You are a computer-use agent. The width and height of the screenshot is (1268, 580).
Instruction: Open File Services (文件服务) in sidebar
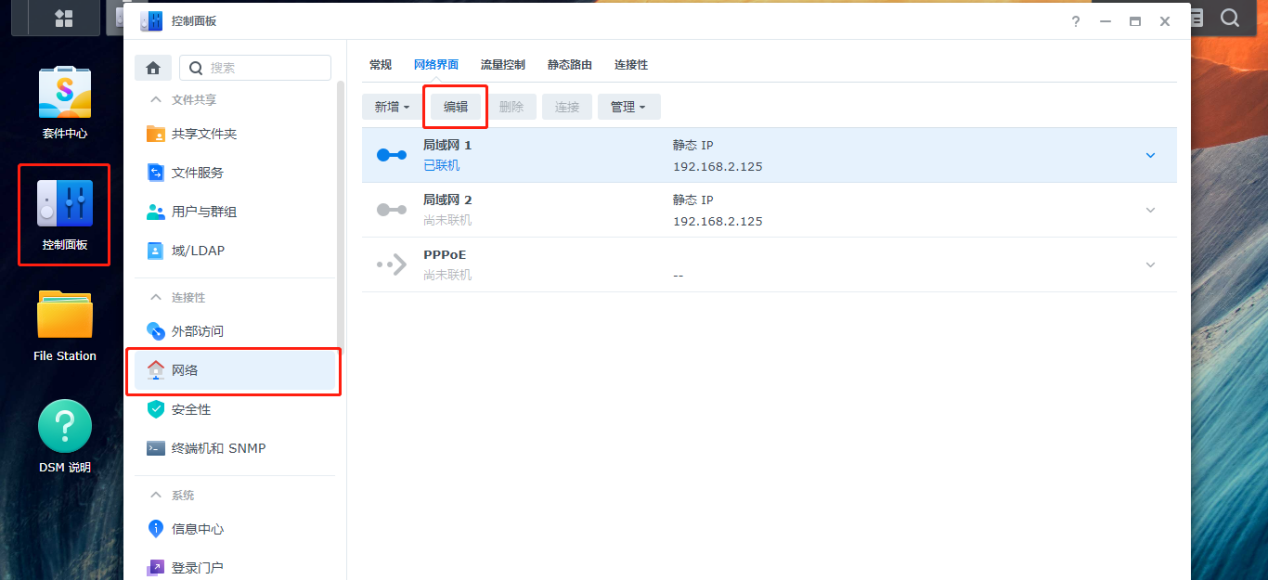197,173
